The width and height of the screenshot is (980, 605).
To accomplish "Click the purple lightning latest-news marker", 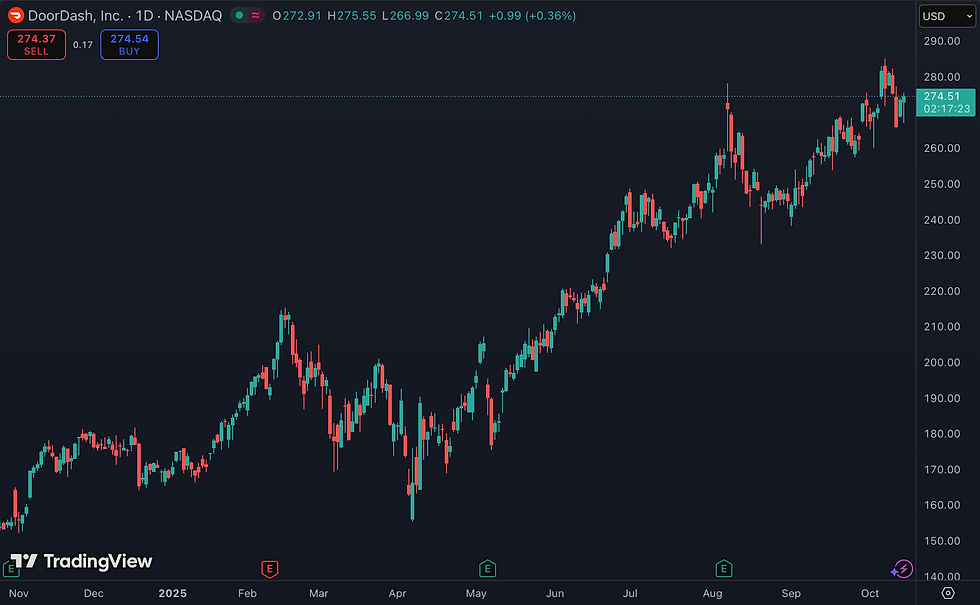I will (x=902, y=569).
